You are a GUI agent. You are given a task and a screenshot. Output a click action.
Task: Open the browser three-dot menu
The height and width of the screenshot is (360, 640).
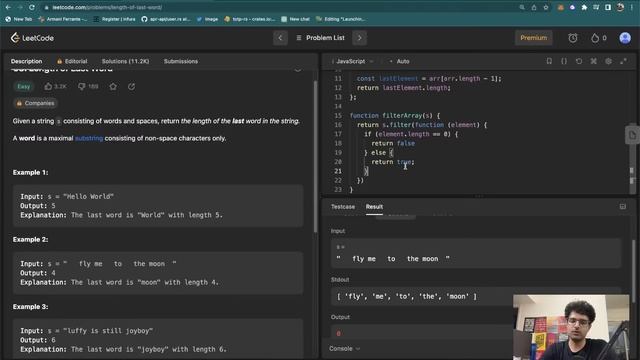point(632,7)
